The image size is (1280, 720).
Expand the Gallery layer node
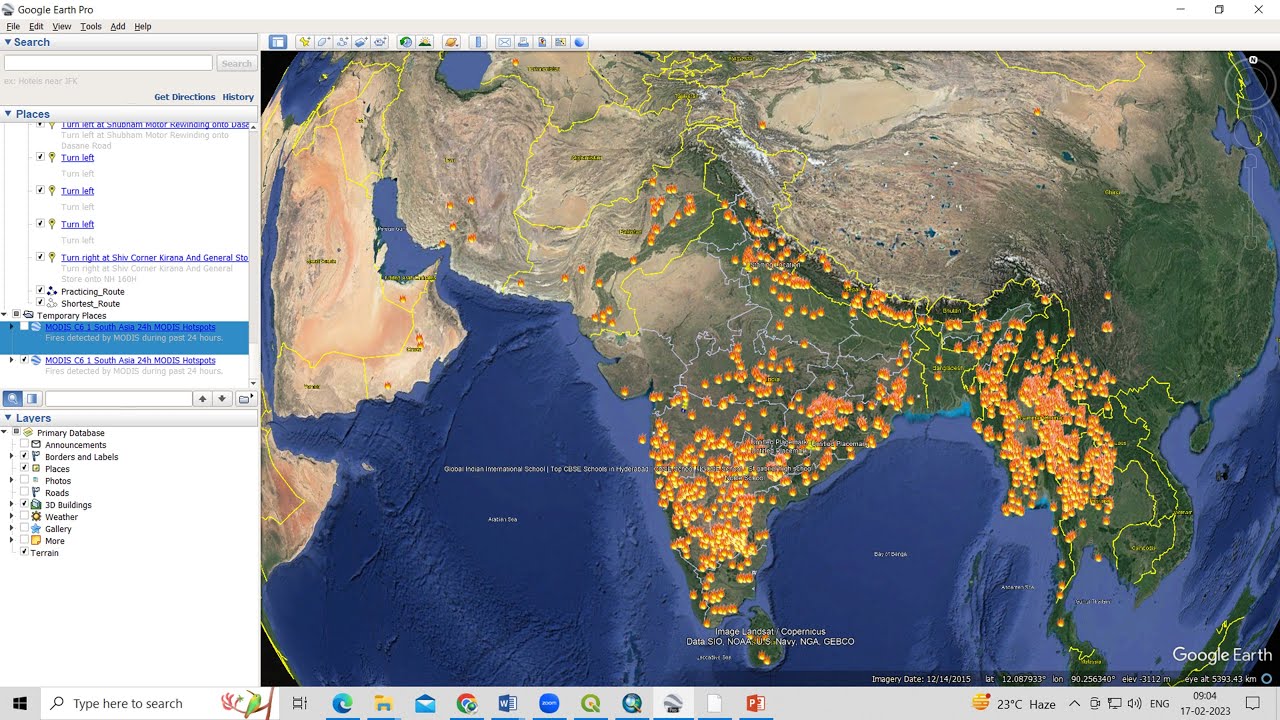(12, 529)
